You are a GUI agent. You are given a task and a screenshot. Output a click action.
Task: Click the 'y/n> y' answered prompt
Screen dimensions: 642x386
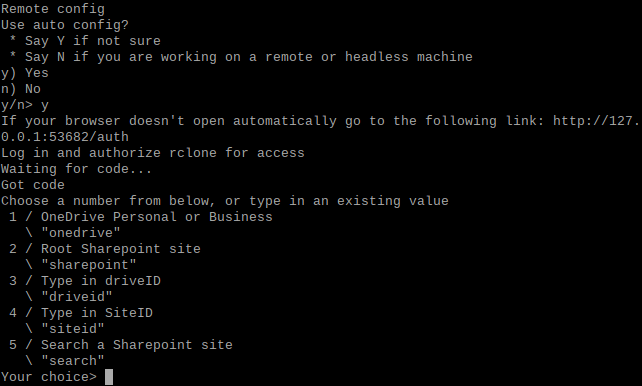[x=25, y=105]
